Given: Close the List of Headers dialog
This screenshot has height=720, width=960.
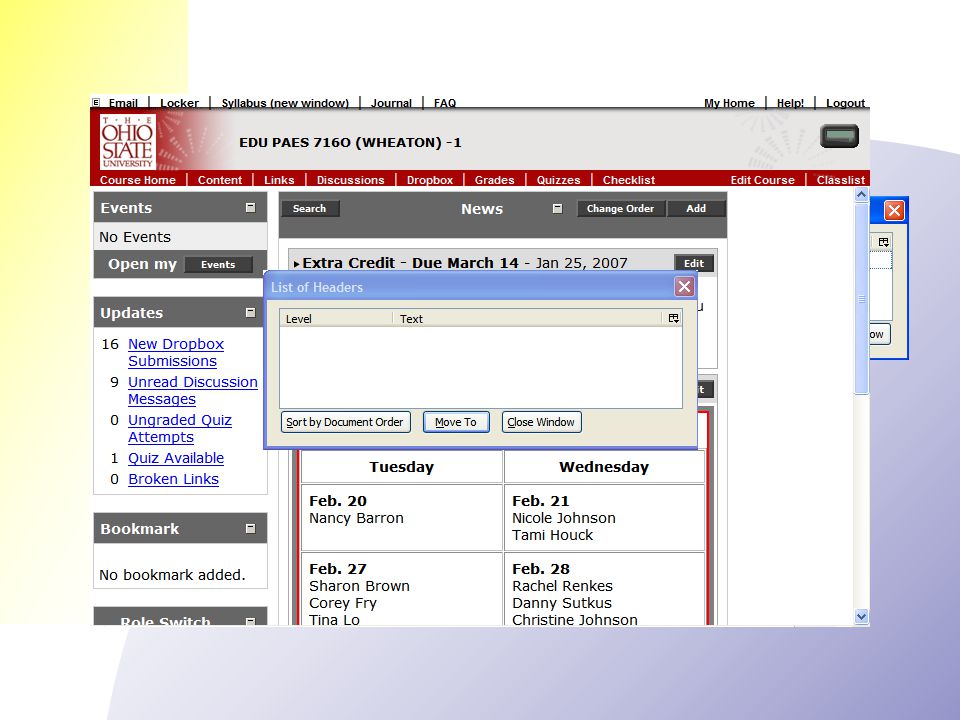Looking at the screenshot, I should coord(684,287).
